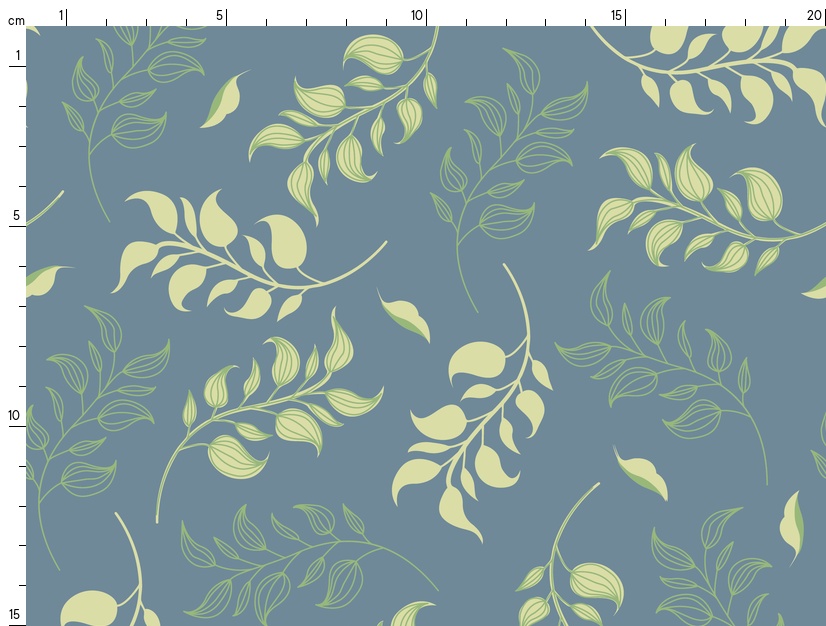Select the outlined leaf branch at bottom center
The width and height of the screenshot is (826, 626).
point(300,560)
